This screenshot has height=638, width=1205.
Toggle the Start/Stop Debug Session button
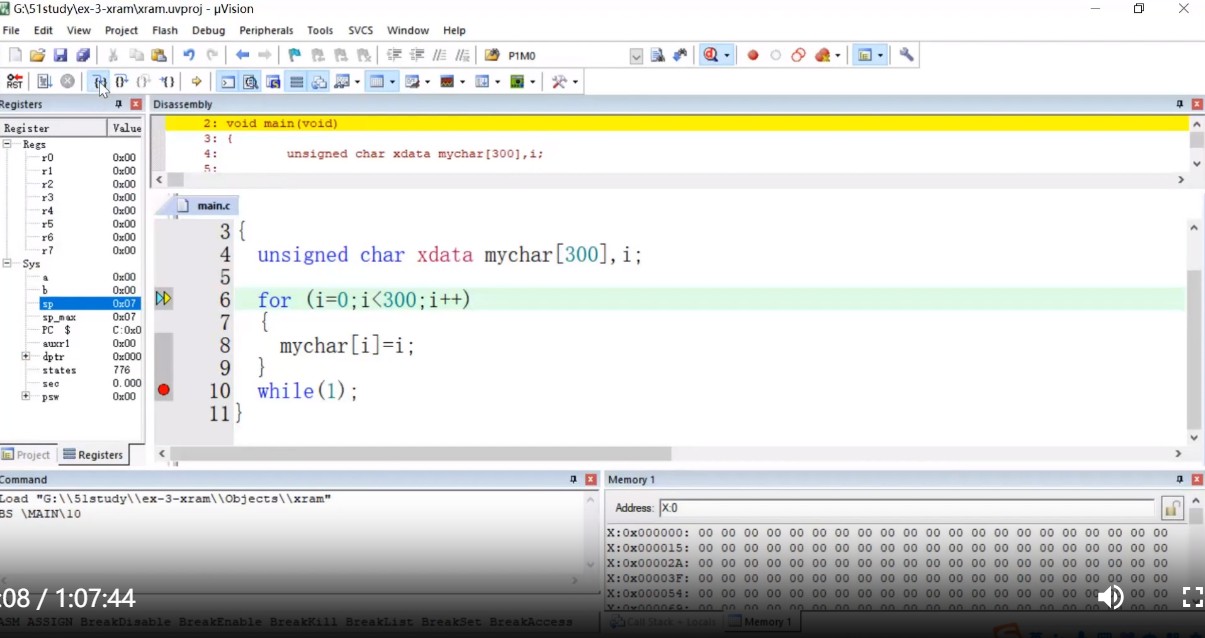pyautogui.click(x=711, y=56)
